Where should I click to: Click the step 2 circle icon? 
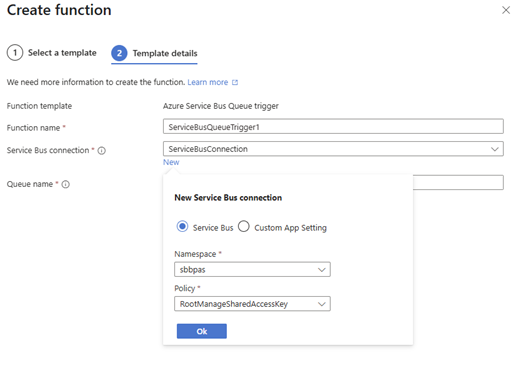tap(119, 53)
